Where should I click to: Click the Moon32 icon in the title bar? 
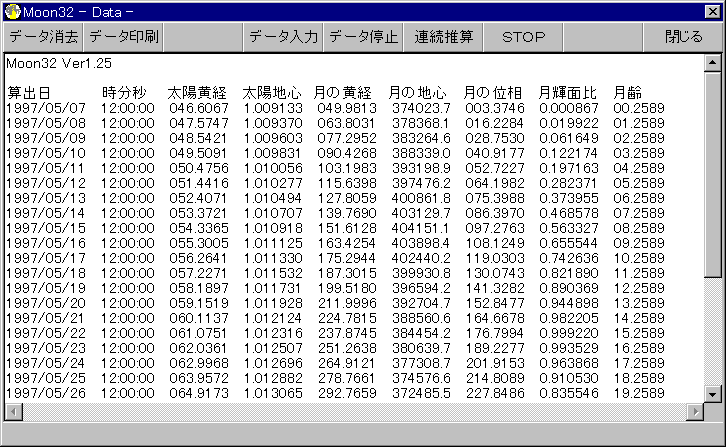click(x=12, y=9)
